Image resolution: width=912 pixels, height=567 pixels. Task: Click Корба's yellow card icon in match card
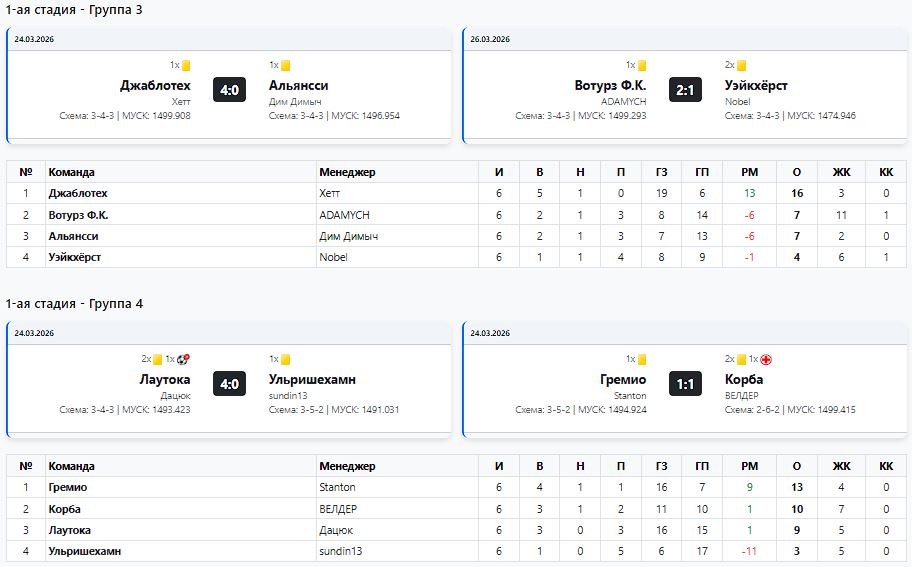742,360
